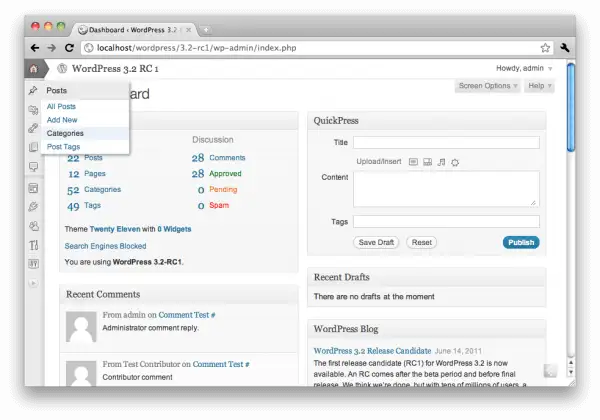Select All Posts from Posts flyout
The width and height of the screenshot is (600, 420).
(61, 106)
